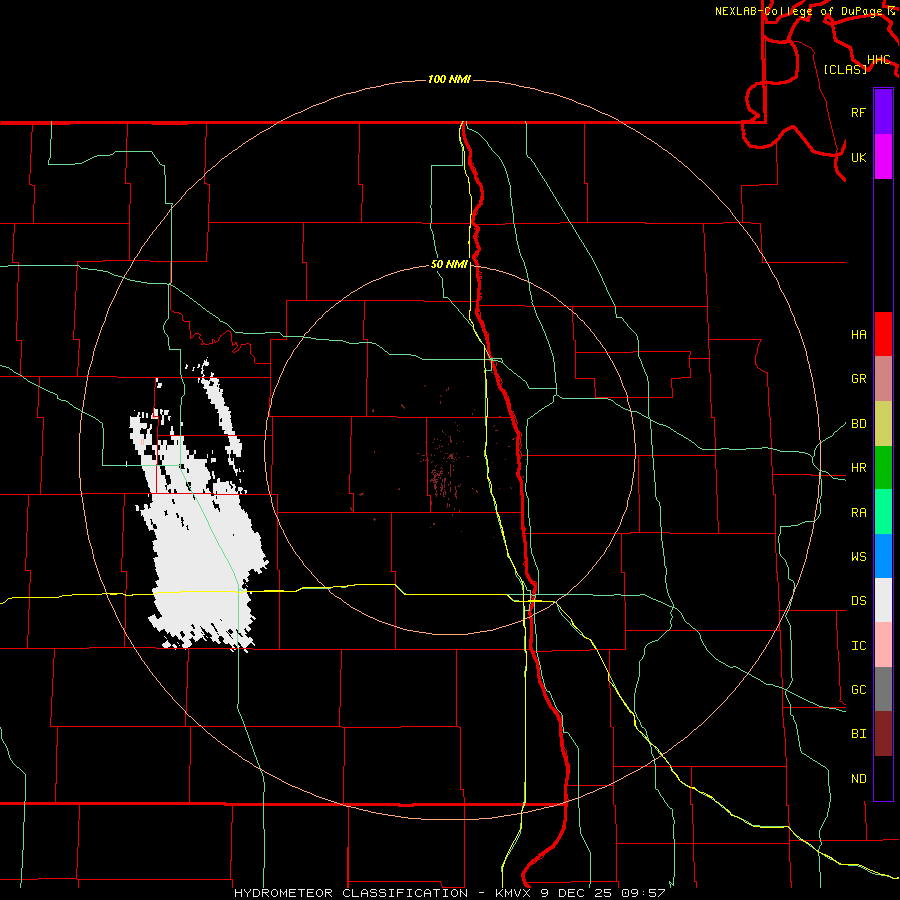This screenshot has width=900, height=900.
Task: Click the DS legend label
Action: tap(858, 600)
